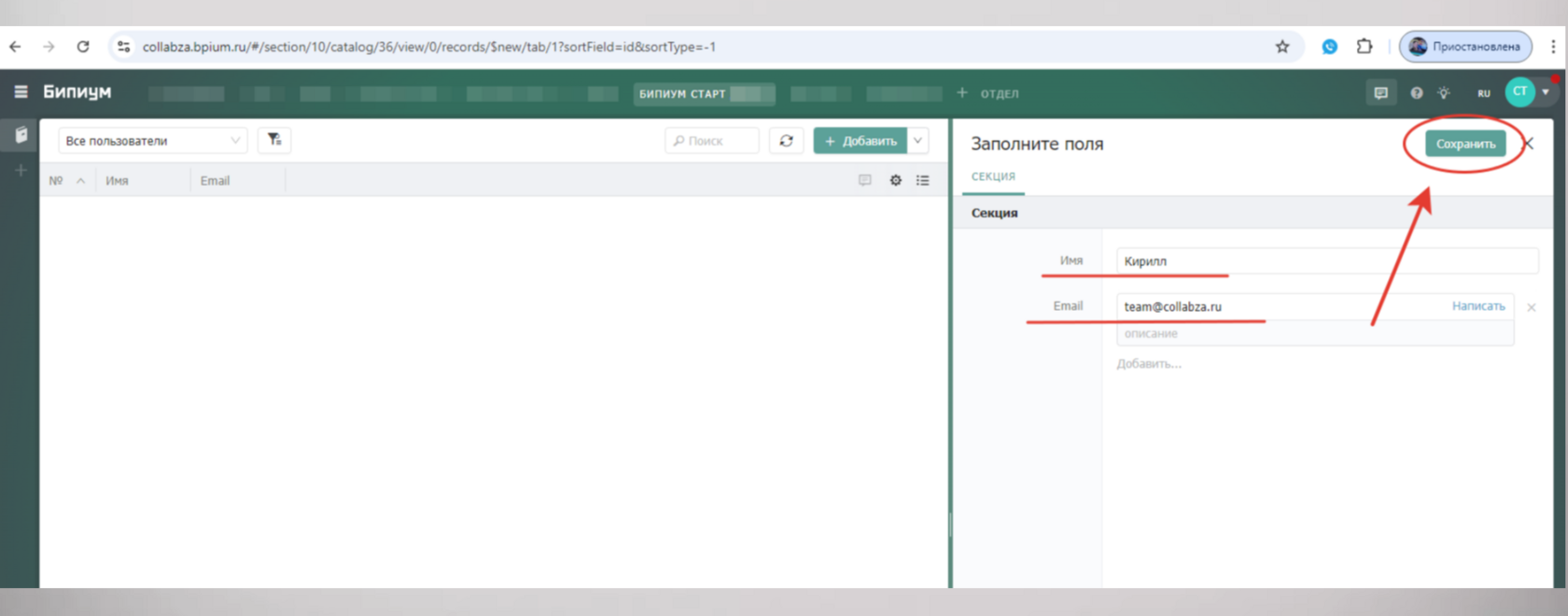
Task: Open browser extensions puzzle icon
Action: coord(1364,47)
